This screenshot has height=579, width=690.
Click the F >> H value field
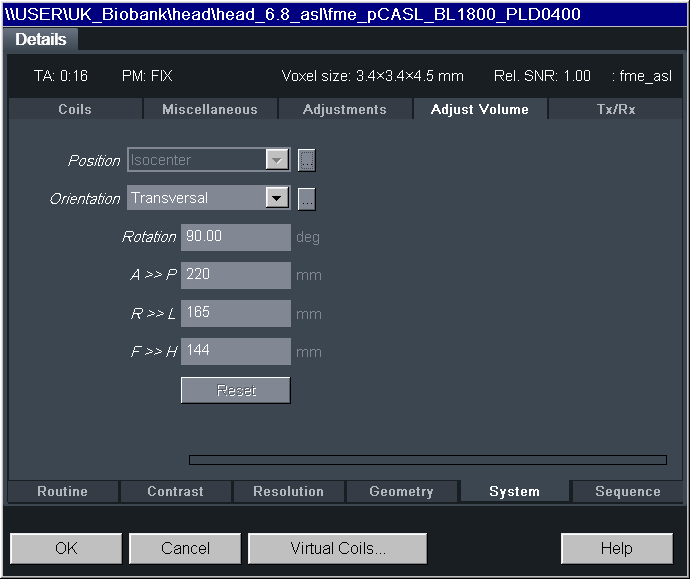(235, 351)
